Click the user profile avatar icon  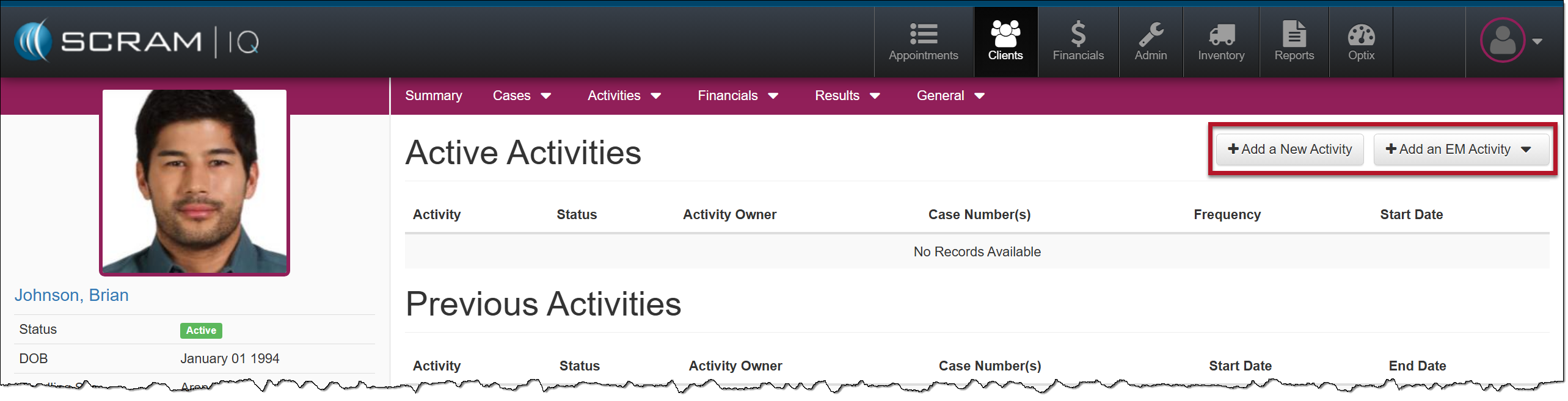point(1502,41)
